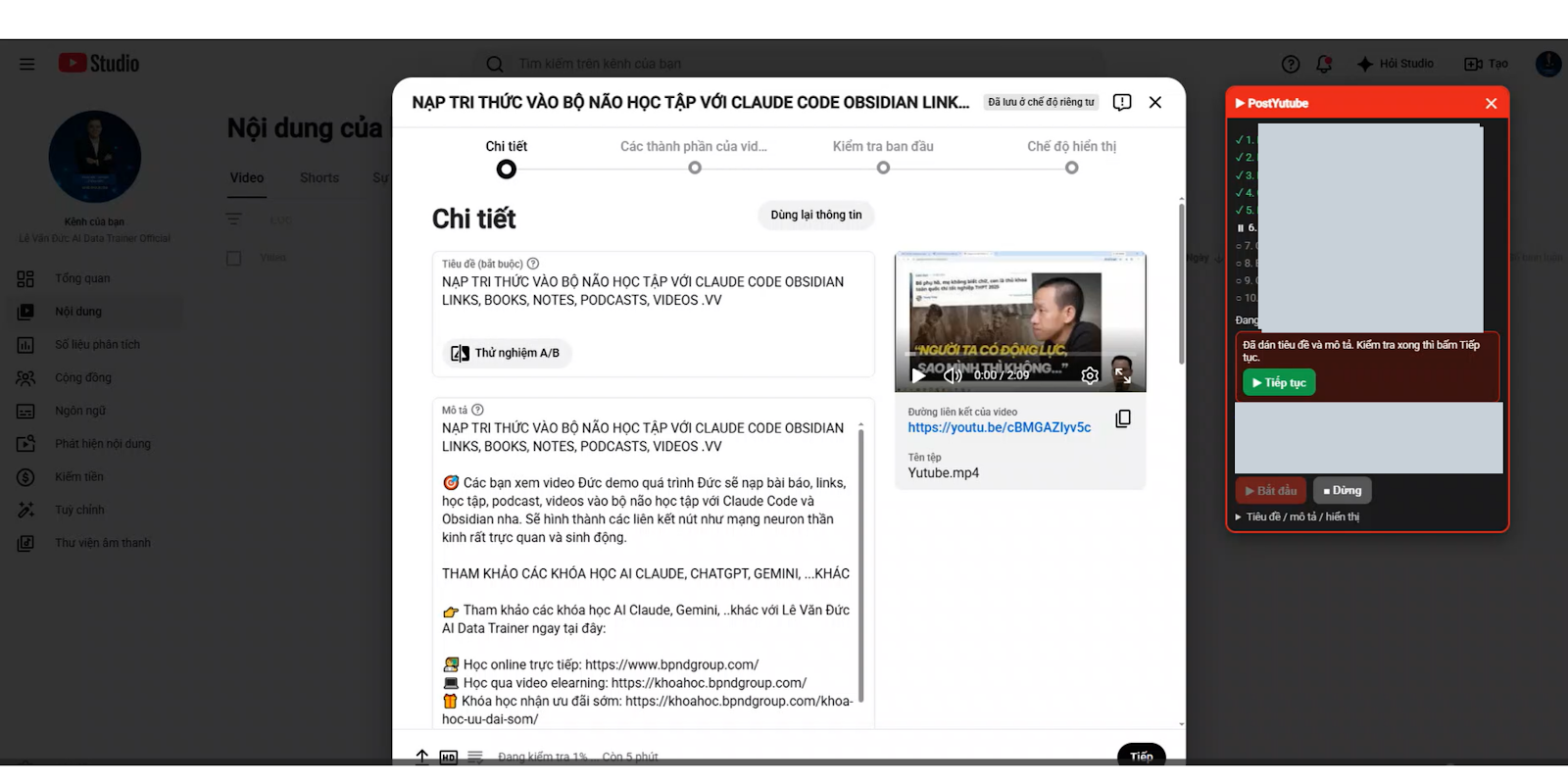Click the upload status arrow icon
Screen dimensions: 1568x784
422,757
